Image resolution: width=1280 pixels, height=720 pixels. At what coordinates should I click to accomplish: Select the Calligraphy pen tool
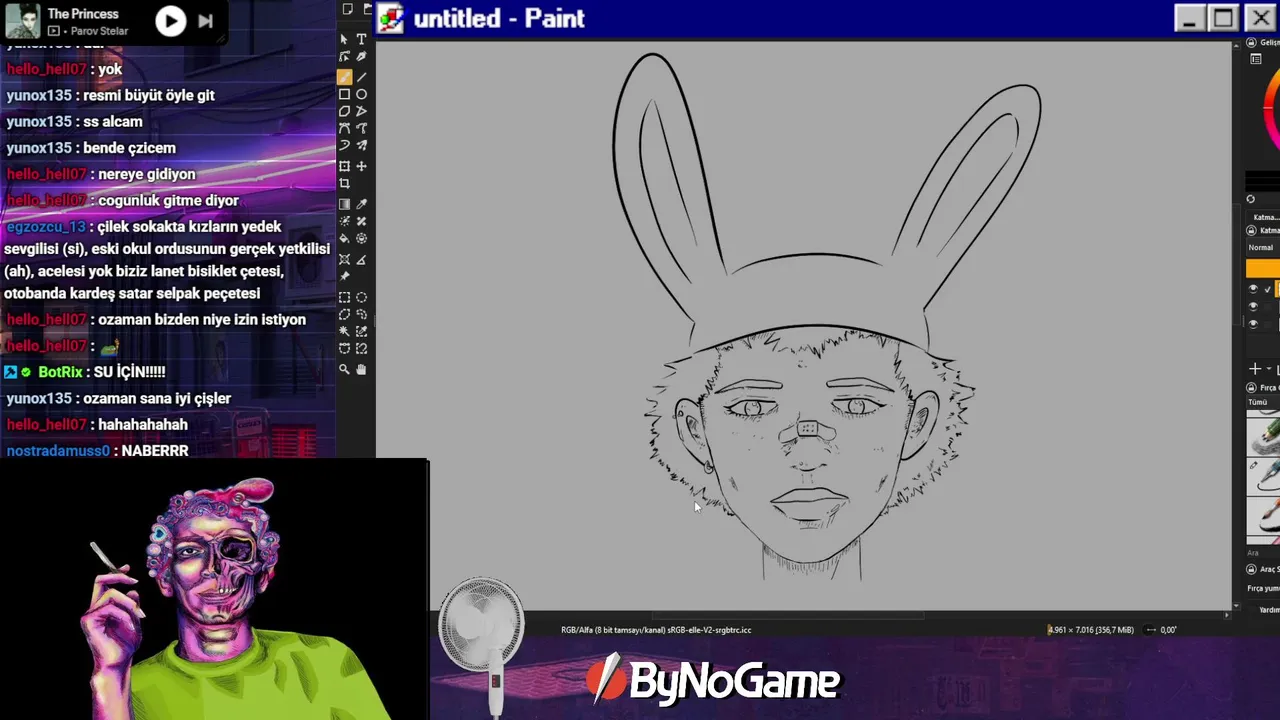tap(361, 58)
